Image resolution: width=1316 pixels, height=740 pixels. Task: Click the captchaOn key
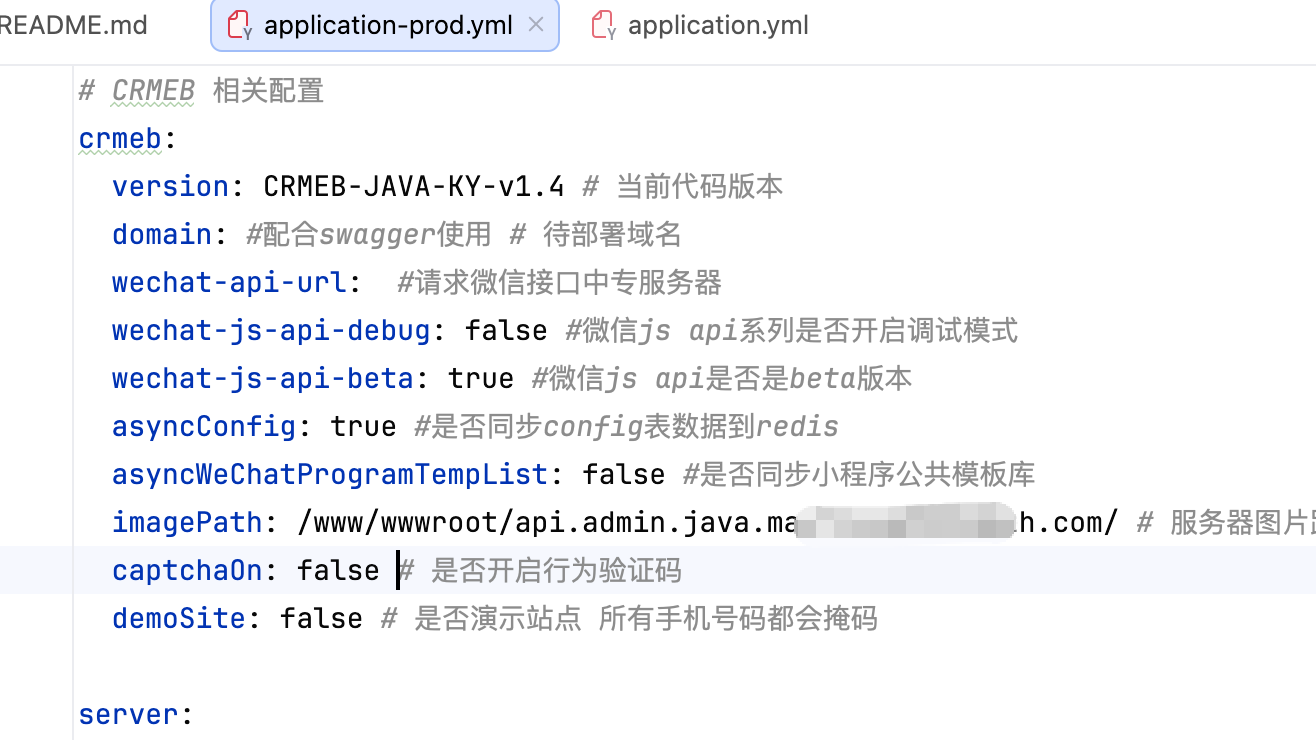[187, 570]
